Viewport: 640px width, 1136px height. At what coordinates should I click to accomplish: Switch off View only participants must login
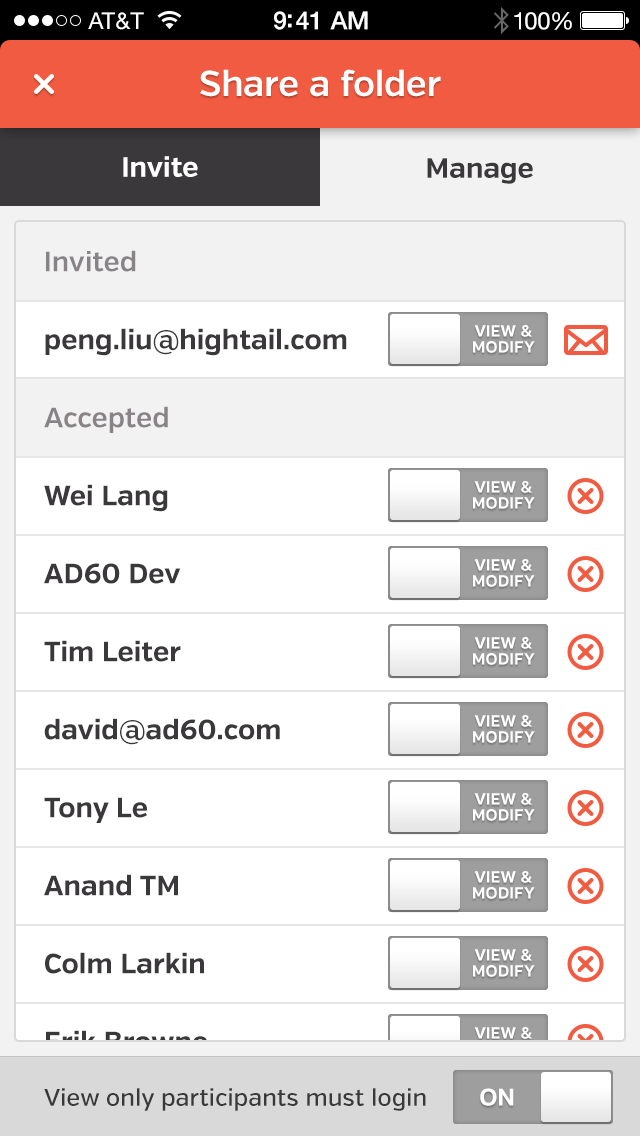tap(532, 1097)
